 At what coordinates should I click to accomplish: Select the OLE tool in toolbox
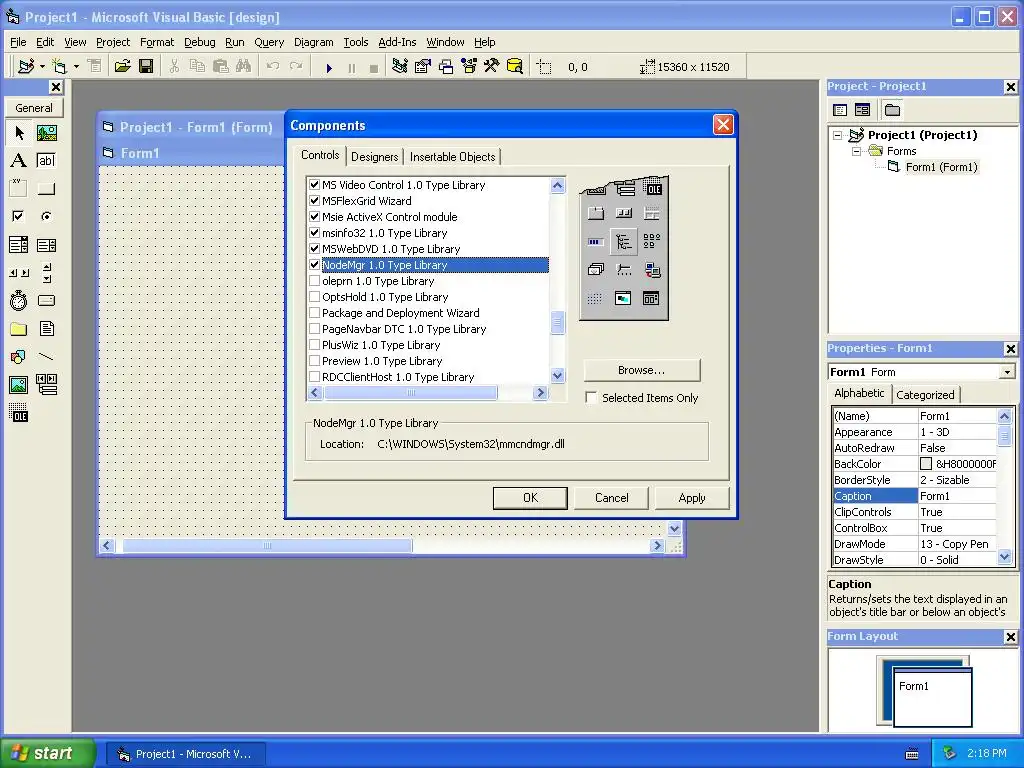coord(19,413)
